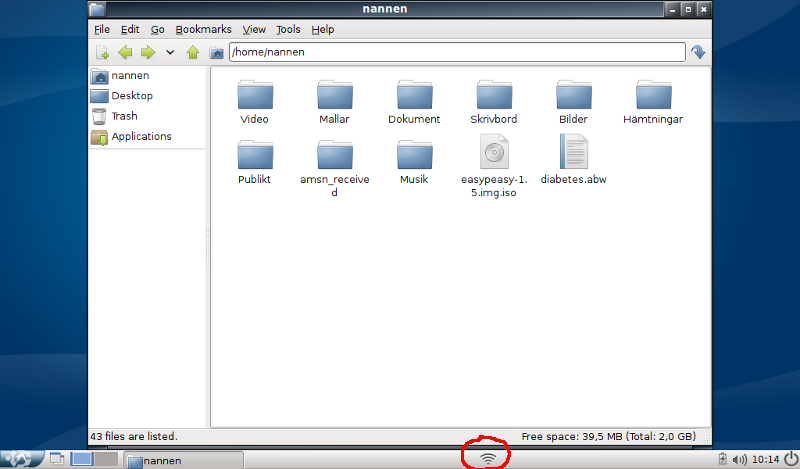The image size is (800, 469).
Task: Select the Hämtningar folder
Action: [x=653, y=102]
